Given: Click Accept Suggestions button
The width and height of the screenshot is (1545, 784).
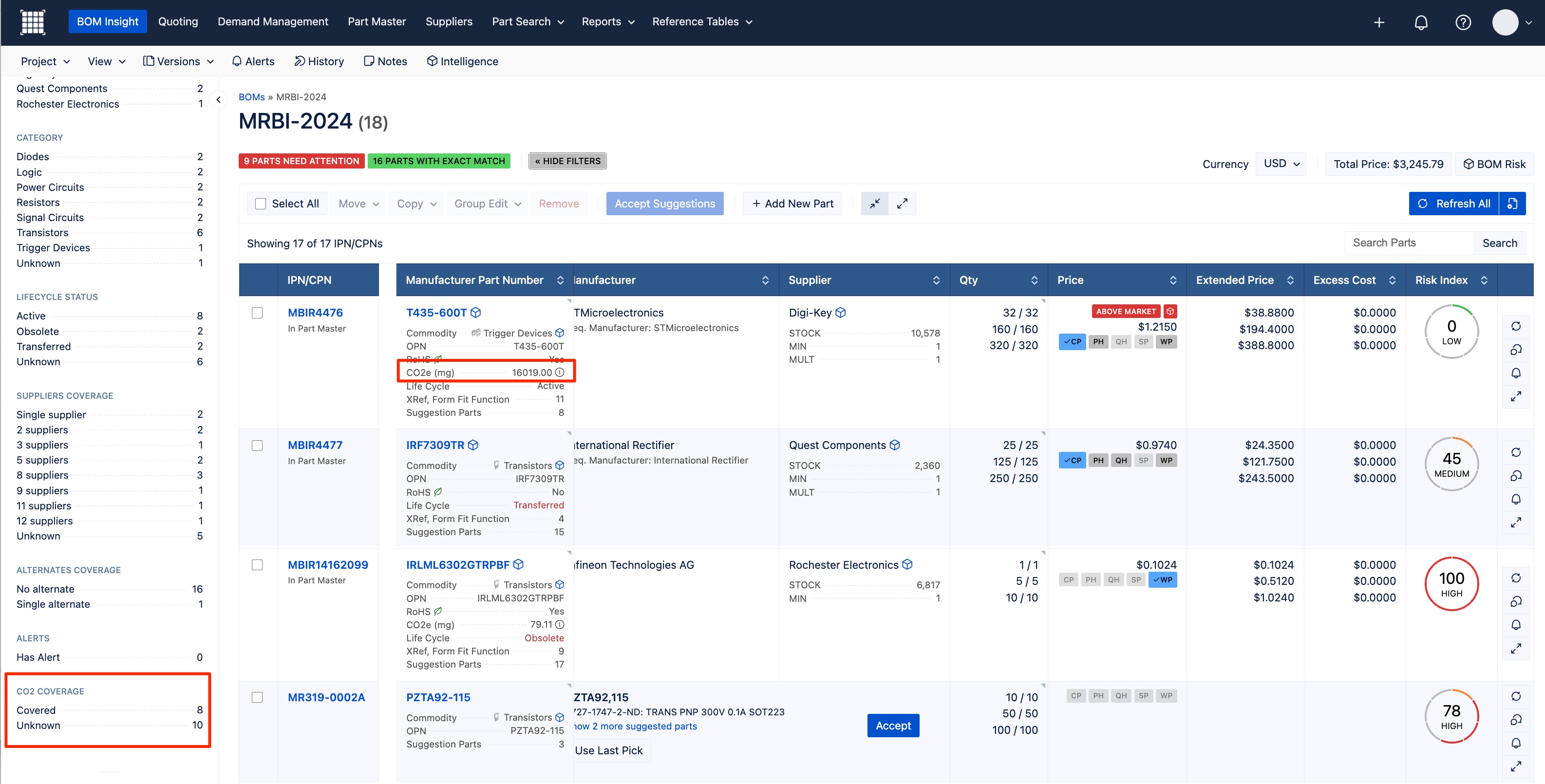Looking at the screenshot, I should (664, 204).
